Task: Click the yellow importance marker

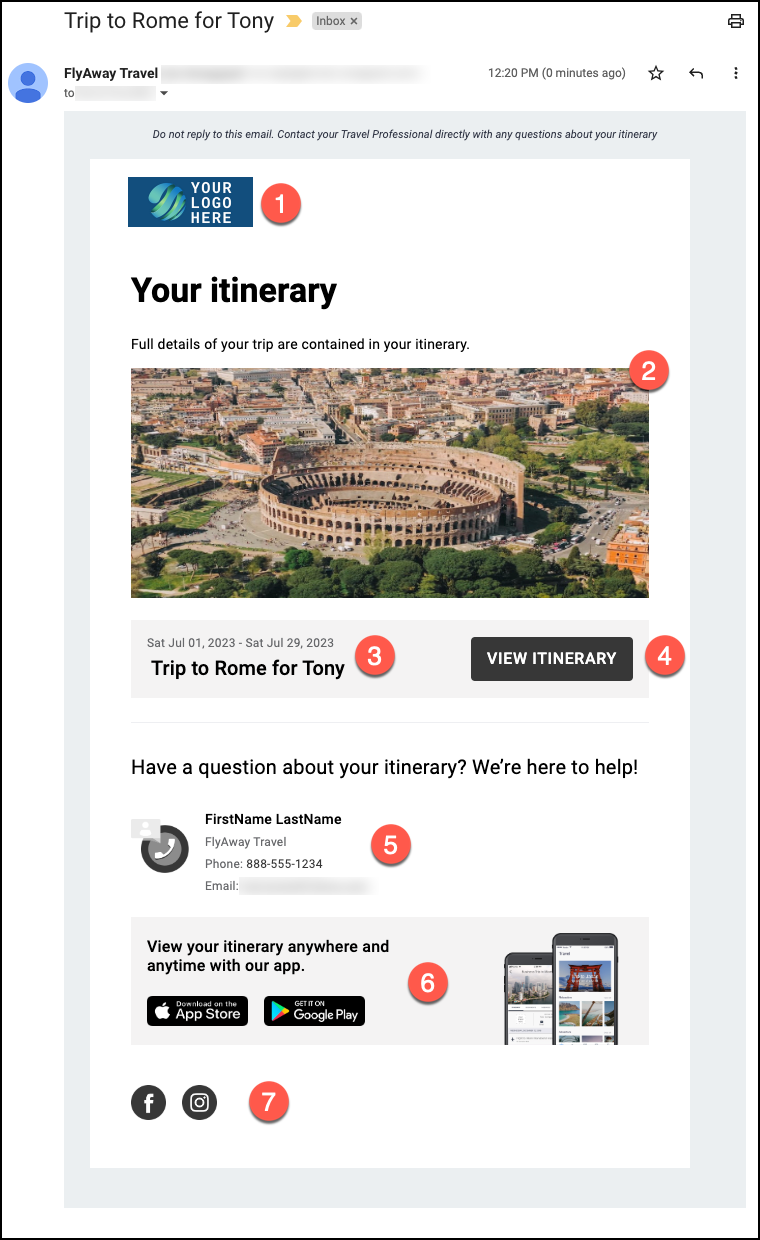Action: click(x=294, y=21)
